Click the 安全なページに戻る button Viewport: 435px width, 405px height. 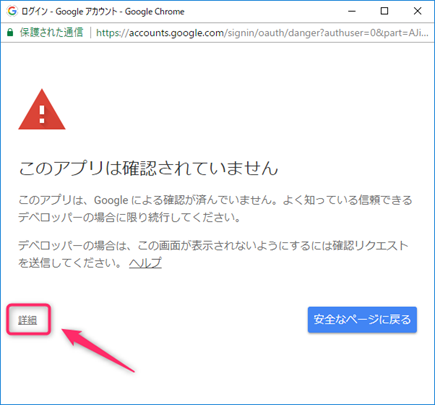(362, 320)
